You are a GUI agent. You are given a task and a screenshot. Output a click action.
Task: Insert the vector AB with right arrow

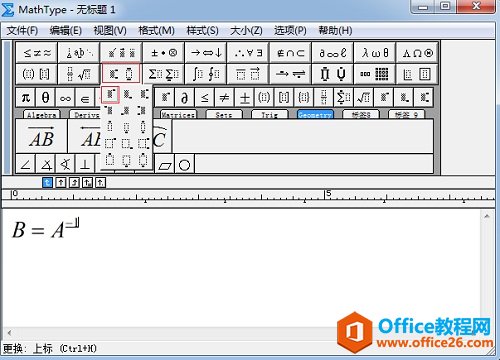[41, 136]
